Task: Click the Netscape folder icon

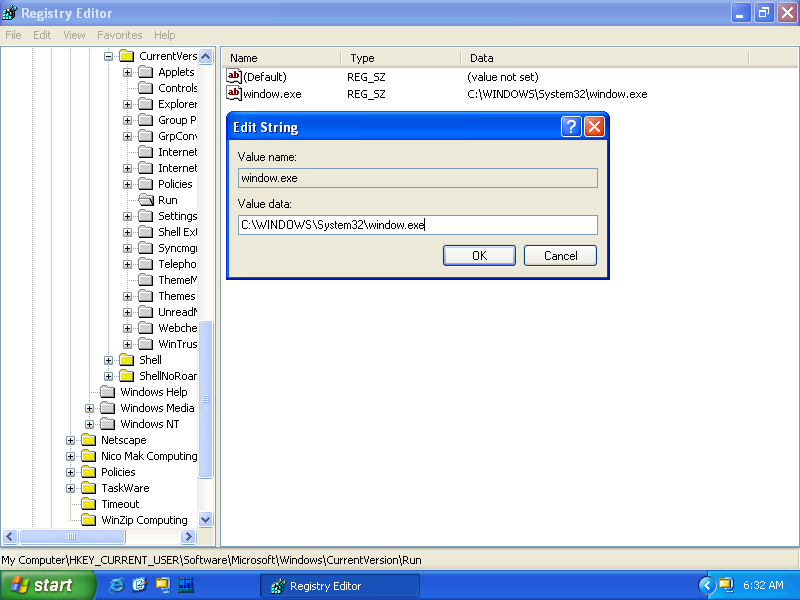Action: coord(89,440)
